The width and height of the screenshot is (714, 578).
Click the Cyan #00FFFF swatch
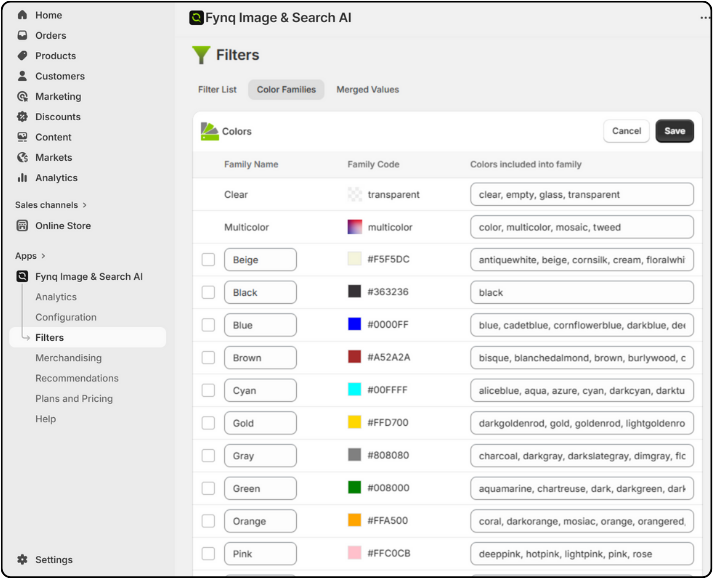tap(355, 389)
